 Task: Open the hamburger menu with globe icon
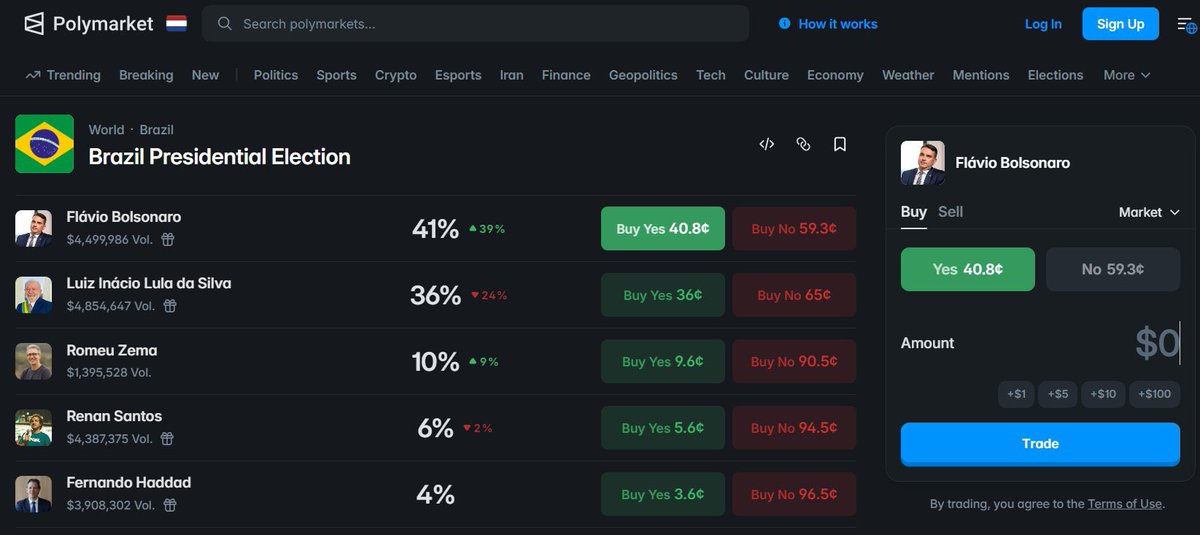click(1186, 24)
